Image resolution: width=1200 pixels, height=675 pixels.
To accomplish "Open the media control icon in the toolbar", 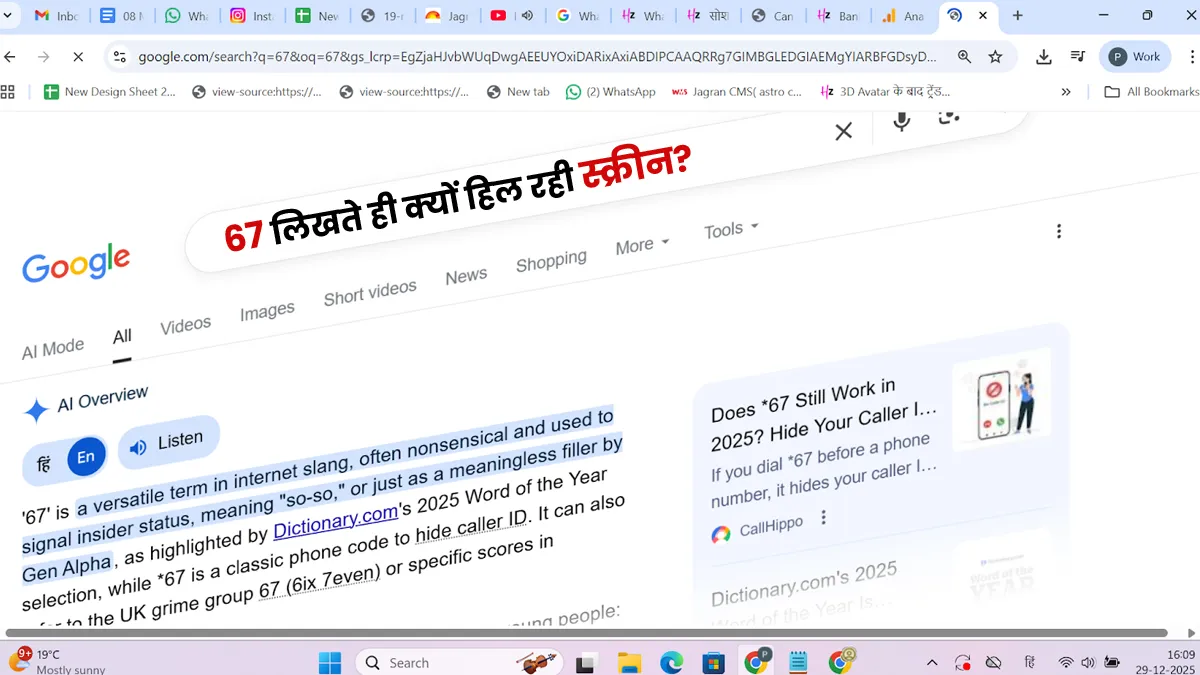I will pos(1077,57).
